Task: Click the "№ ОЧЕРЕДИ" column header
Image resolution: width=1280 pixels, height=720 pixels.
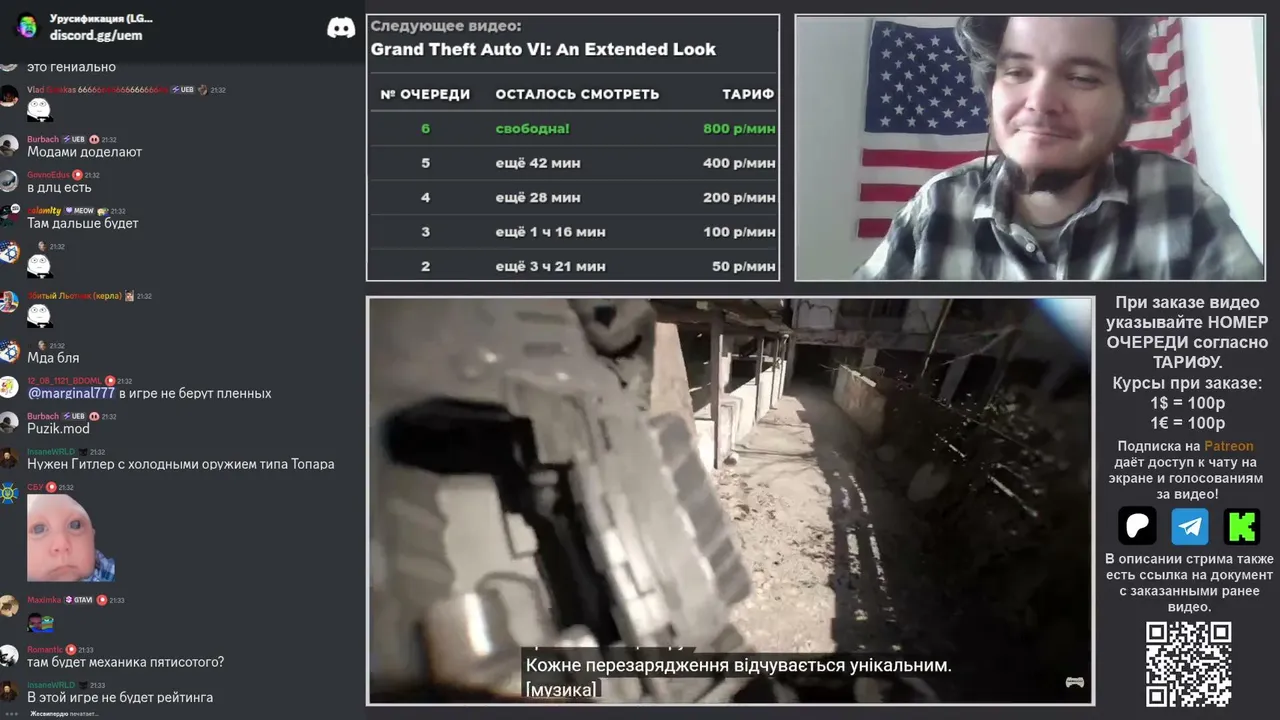Action: click(425, 94)
